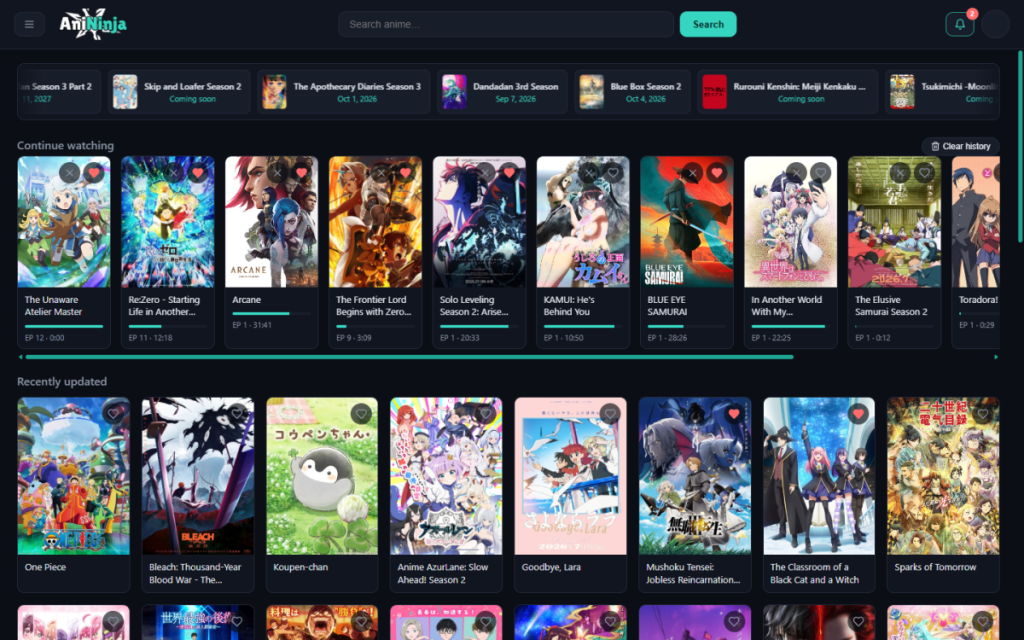The height and width of the screenshot is (640, 1024).
Task: Favorite Sparks of Tomorrow with heart icon
Action: (x=983, y=414)
